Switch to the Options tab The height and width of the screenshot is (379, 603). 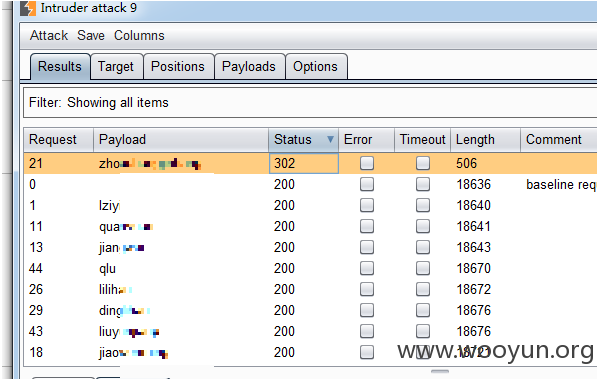pos(315,66)
